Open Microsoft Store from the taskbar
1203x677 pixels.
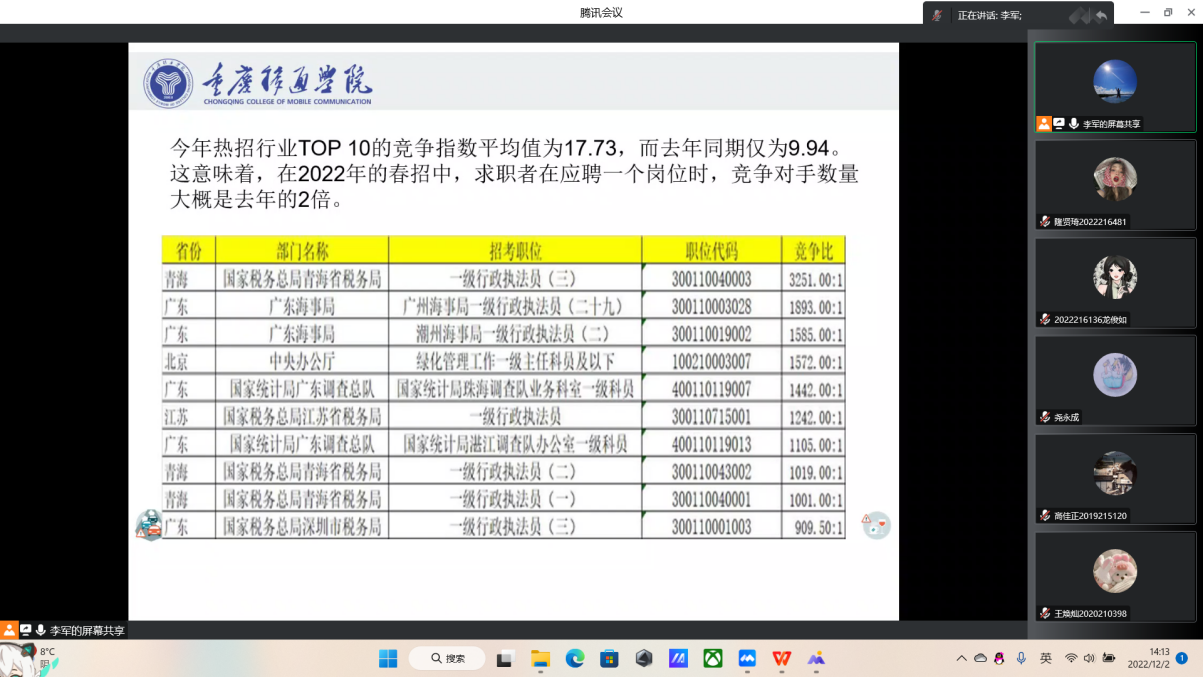[609, 658]
